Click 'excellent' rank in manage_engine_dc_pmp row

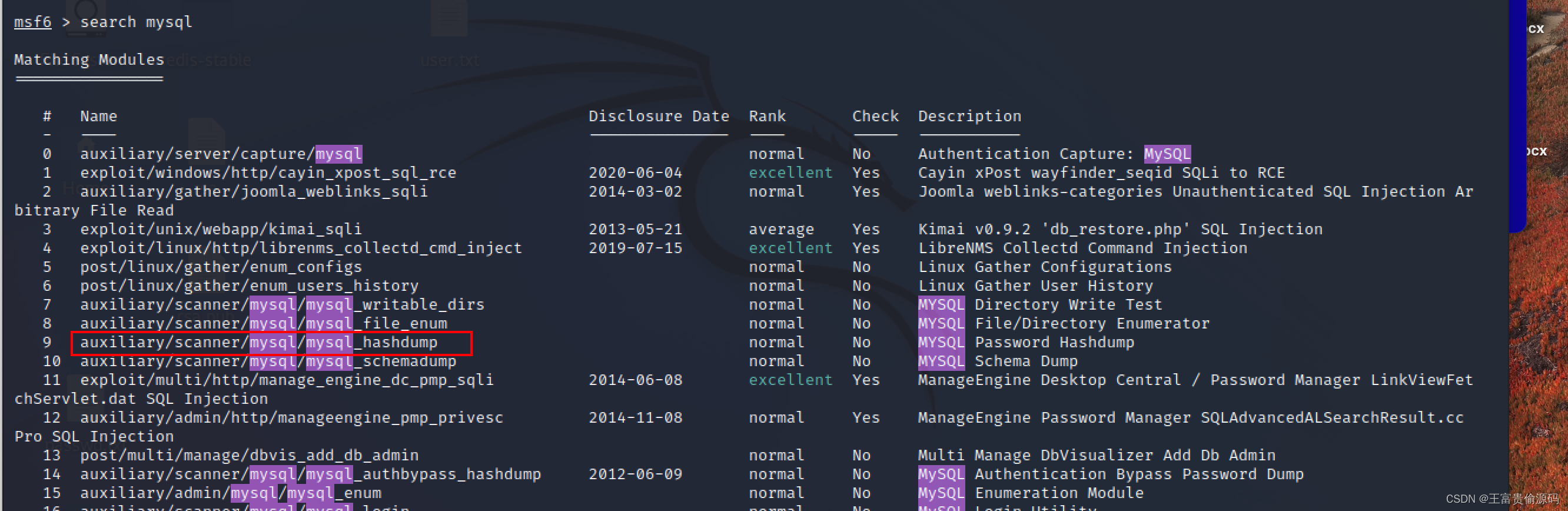tap(790, 380)
